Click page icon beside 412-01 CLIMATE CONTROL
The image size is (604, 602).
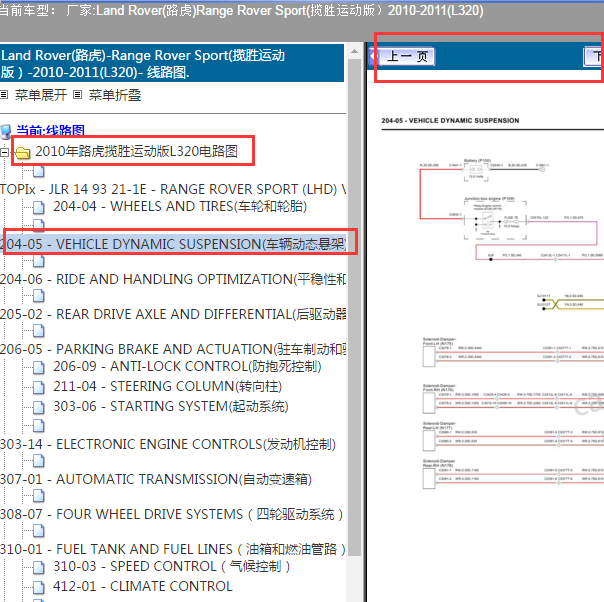(x=39, y=588)
